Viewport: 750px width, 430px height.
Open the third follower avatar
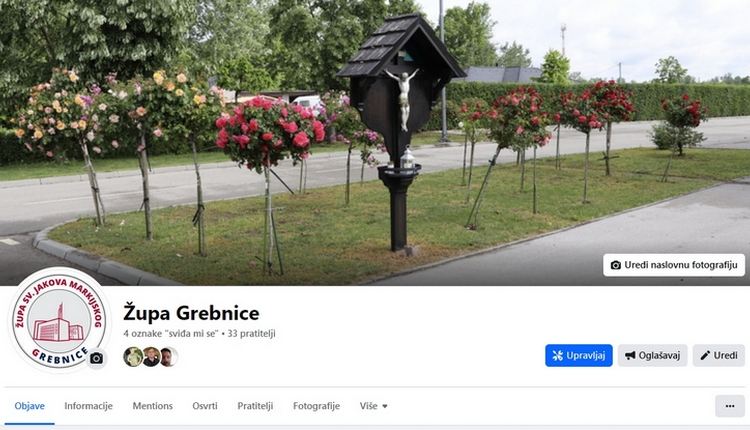(x=169, y=357)
